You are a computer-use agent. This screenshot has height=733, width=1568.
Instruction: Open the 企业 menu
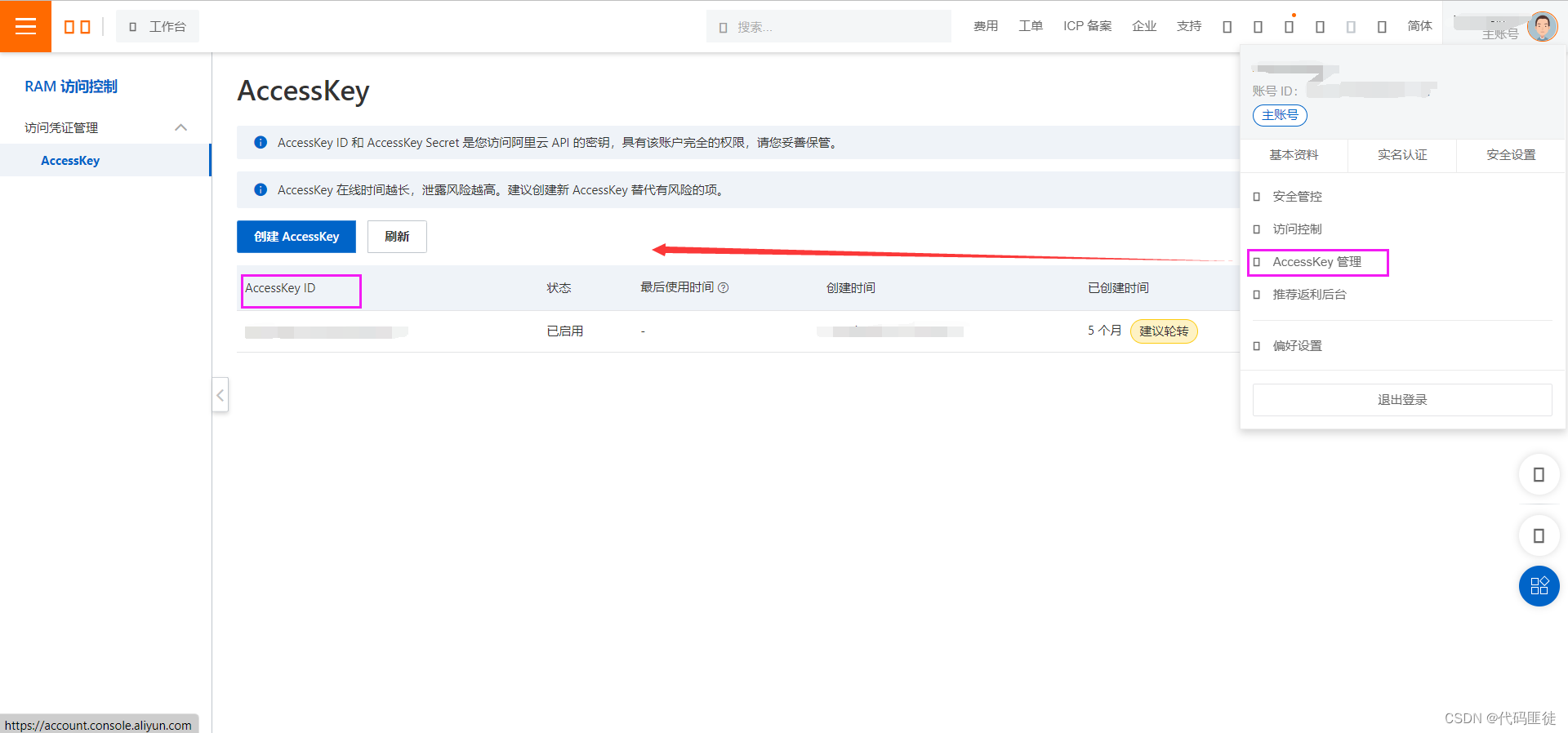1144,26
